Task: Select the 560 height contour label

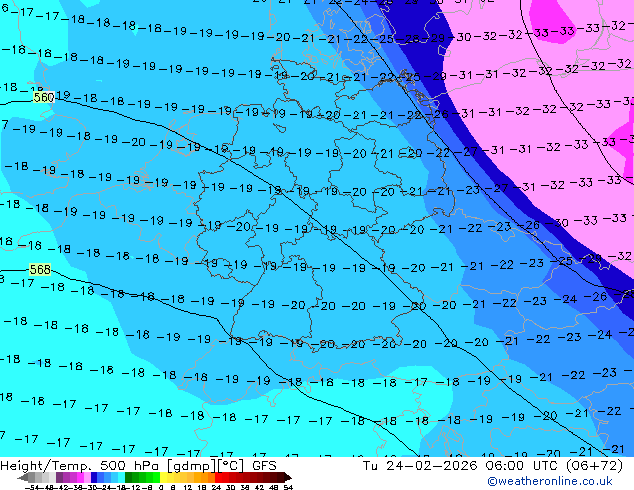Action: [x=44, y=97]
